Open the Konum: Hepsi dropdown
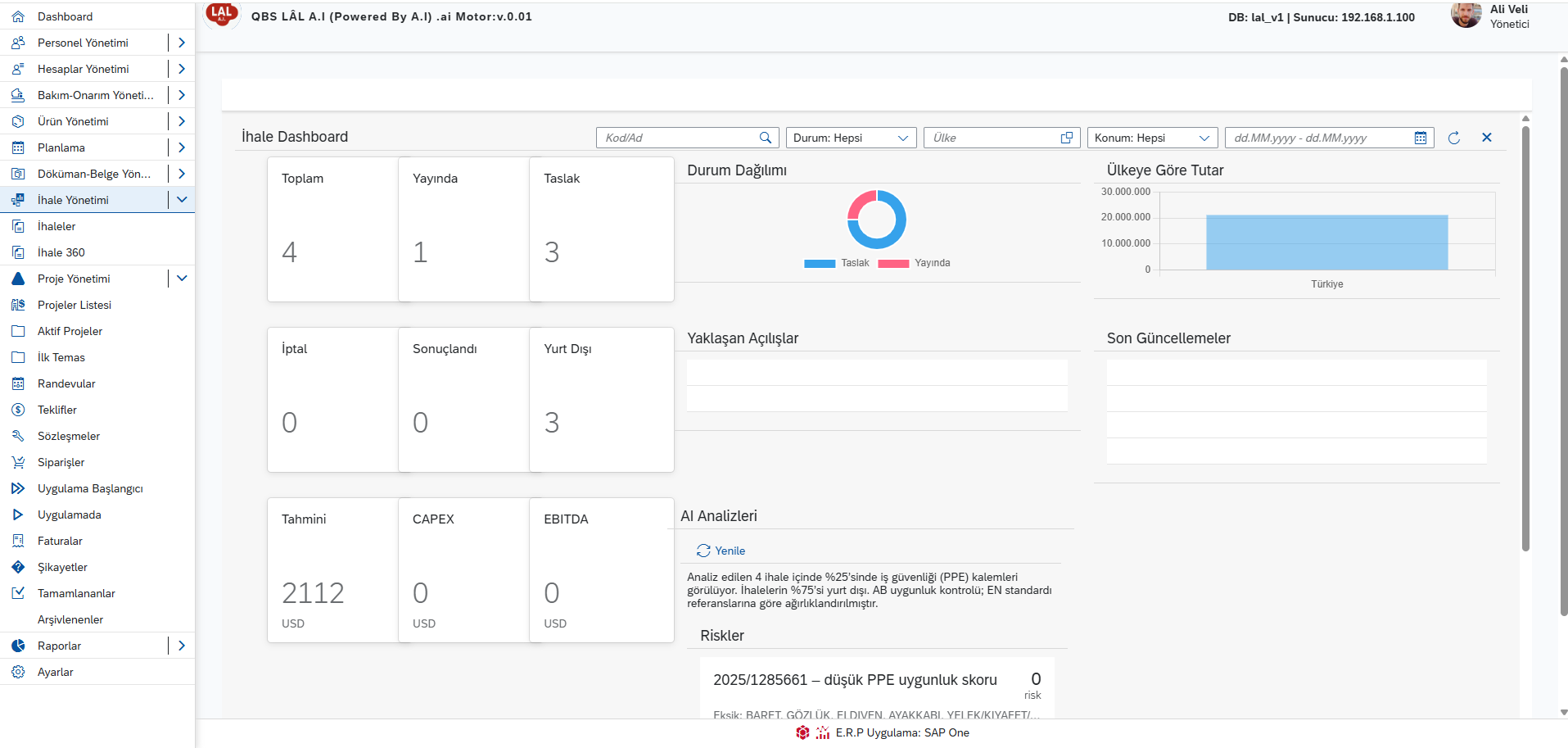1568x748 pixels. click(1153, 138)
